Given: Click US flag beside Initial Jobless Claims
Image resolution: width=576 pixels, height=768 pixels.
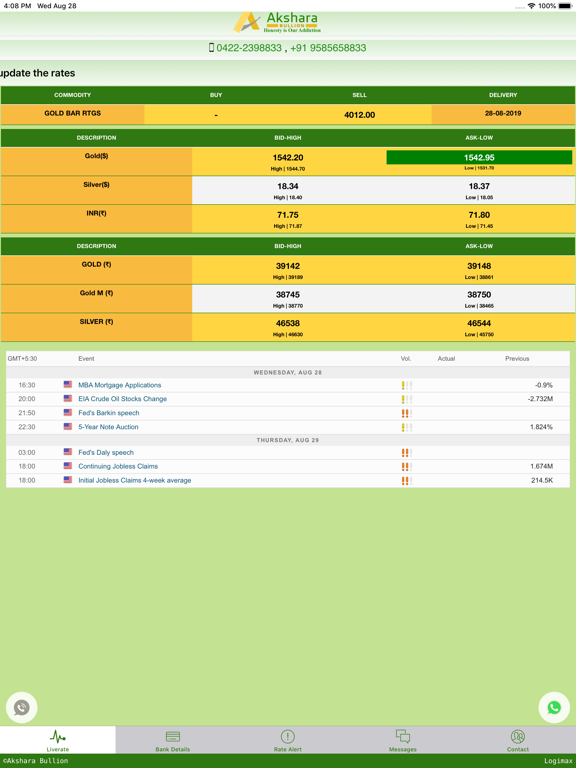Looking at the screenshot, I should click(x=68, y=480).
